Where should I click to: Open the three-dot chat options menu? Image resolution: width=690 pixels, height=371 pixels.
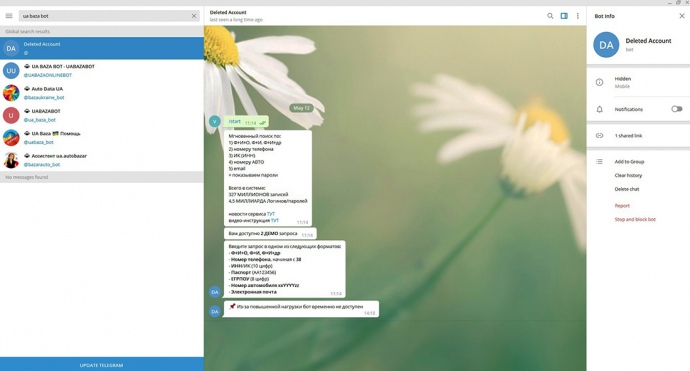click(578, 16)
